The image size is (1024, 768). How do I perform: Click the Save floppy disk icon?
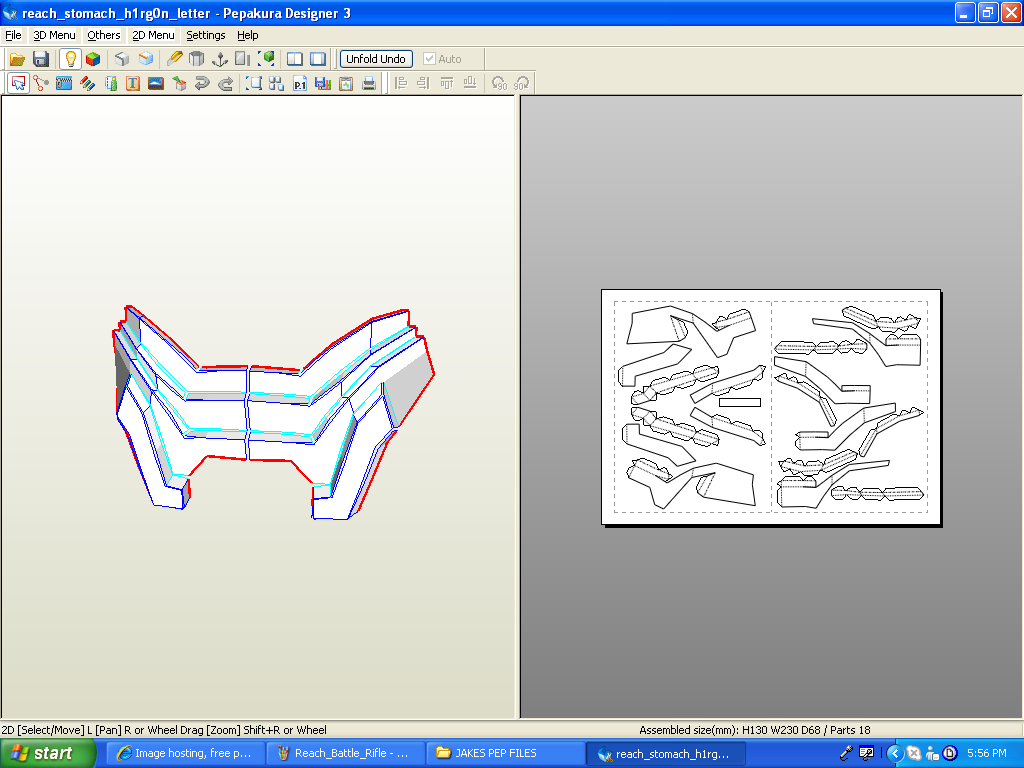pyautogui.click(x=41, y=59)
